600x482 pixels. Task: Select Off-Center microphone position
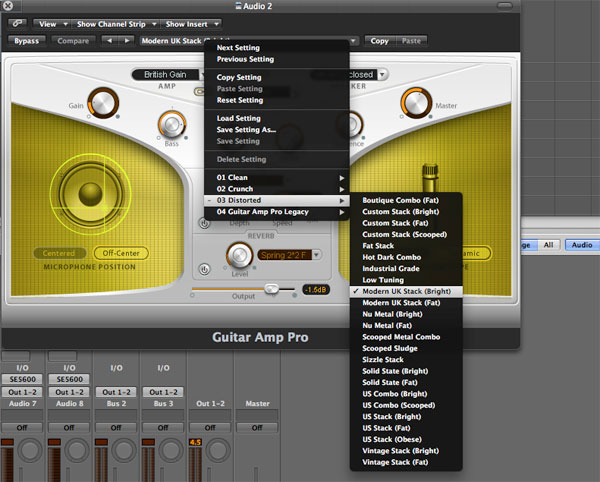[121, 253]
